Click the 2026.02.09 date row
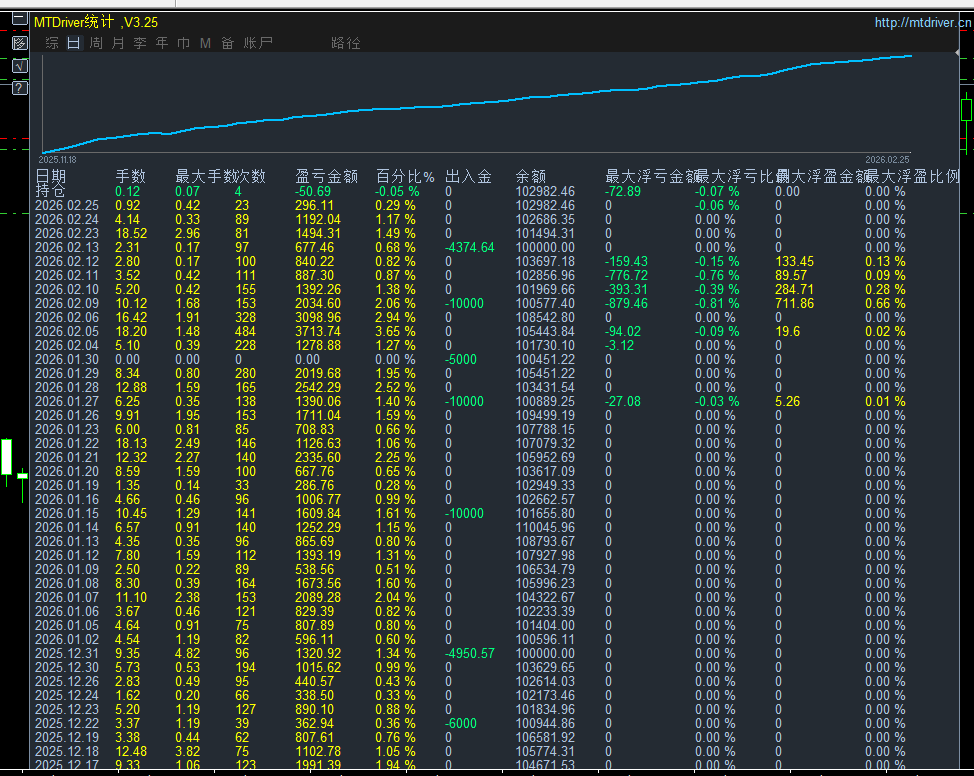This screenshot has width=974, height=776. (67, 303)
